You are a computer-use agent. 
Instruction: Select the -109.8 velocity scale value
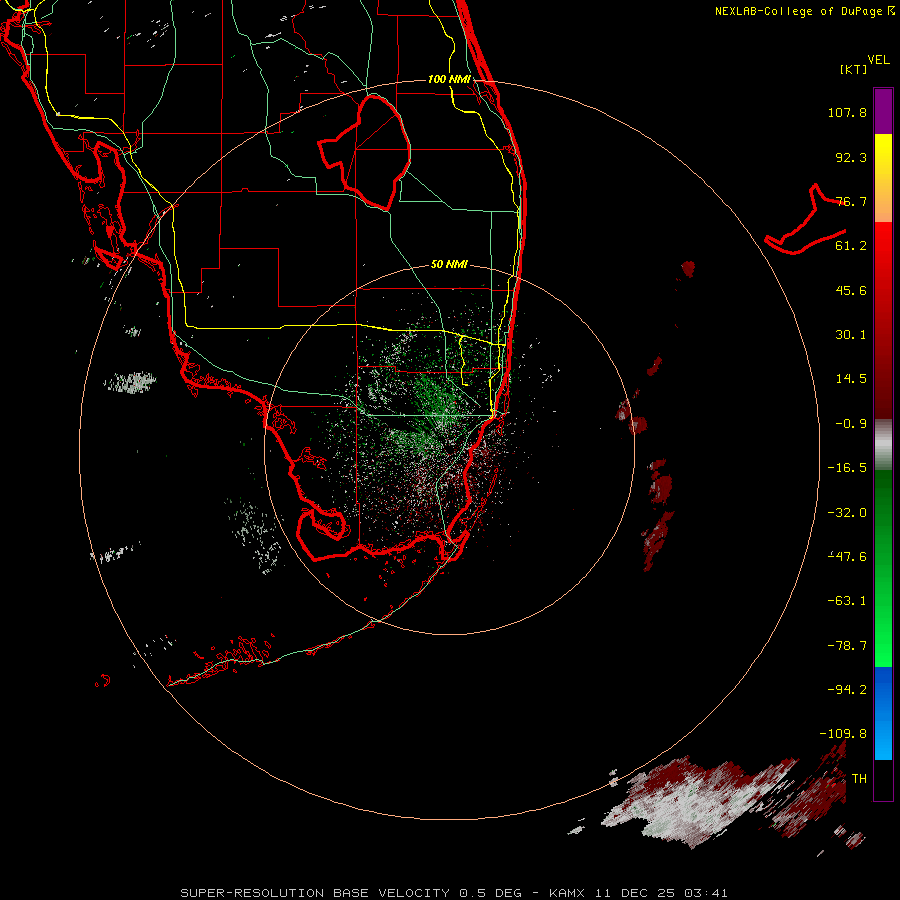coord(843,734)
